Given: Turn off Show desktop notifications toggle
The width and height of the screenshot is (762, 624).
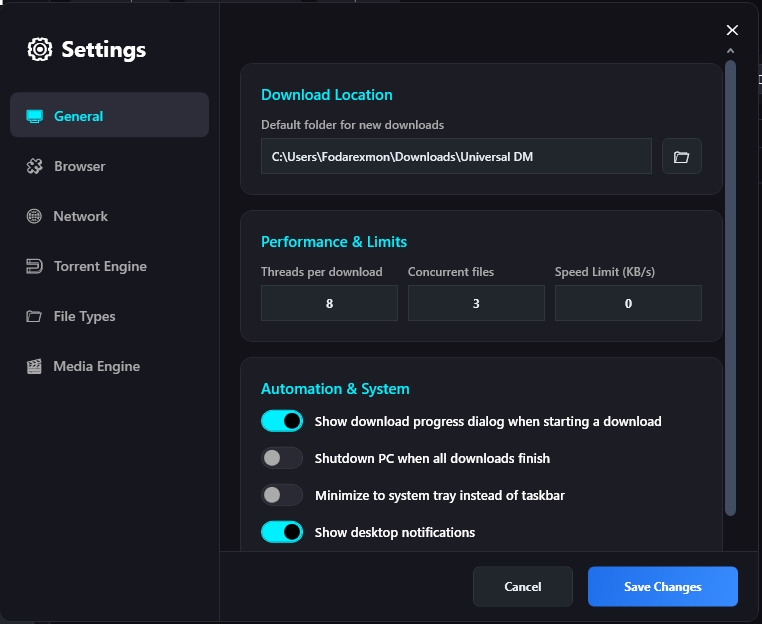Looking at the screenshot, I should [x=282, y=532].
